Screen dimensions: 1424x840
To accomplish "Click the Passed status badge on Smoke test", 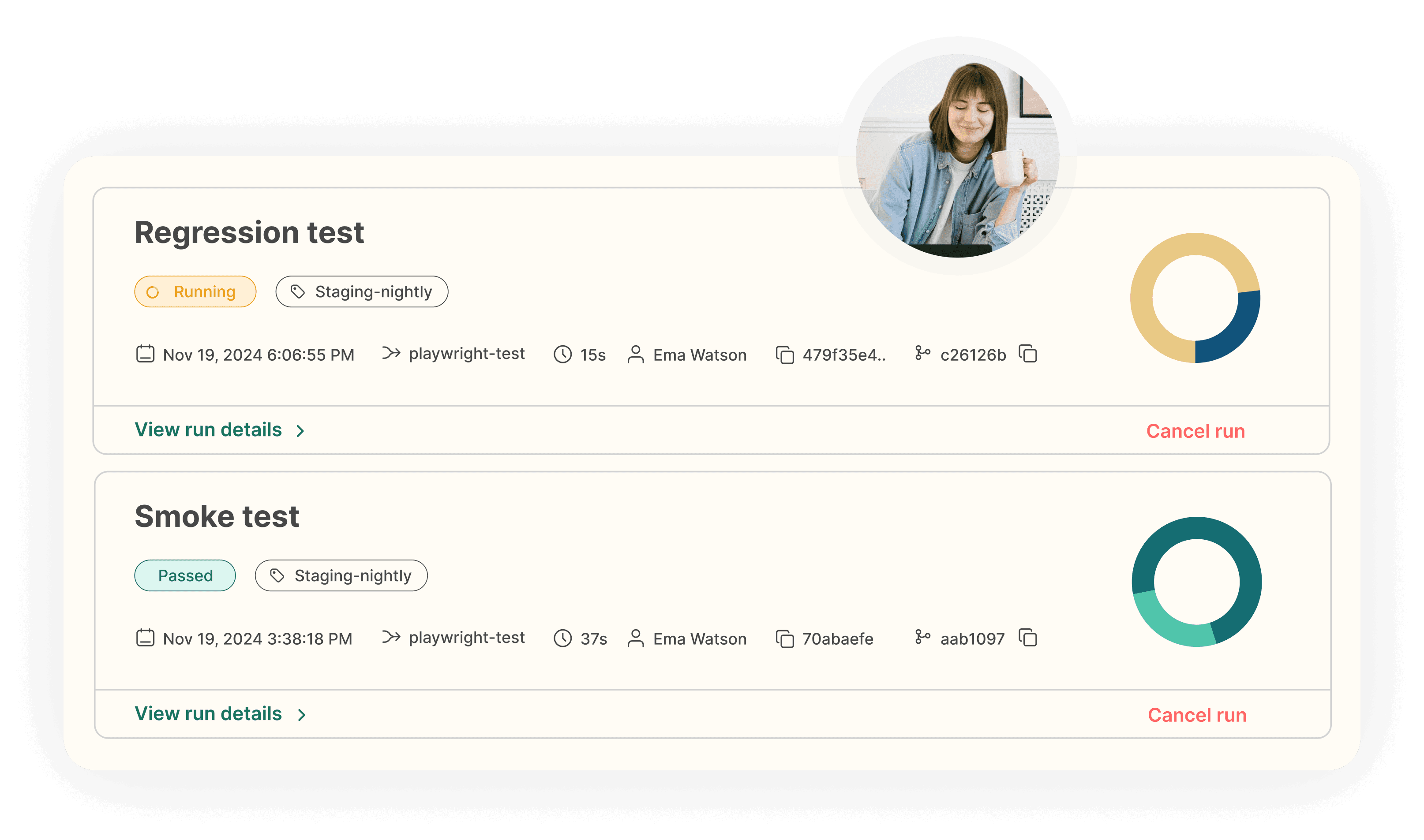I will (184, 575).
